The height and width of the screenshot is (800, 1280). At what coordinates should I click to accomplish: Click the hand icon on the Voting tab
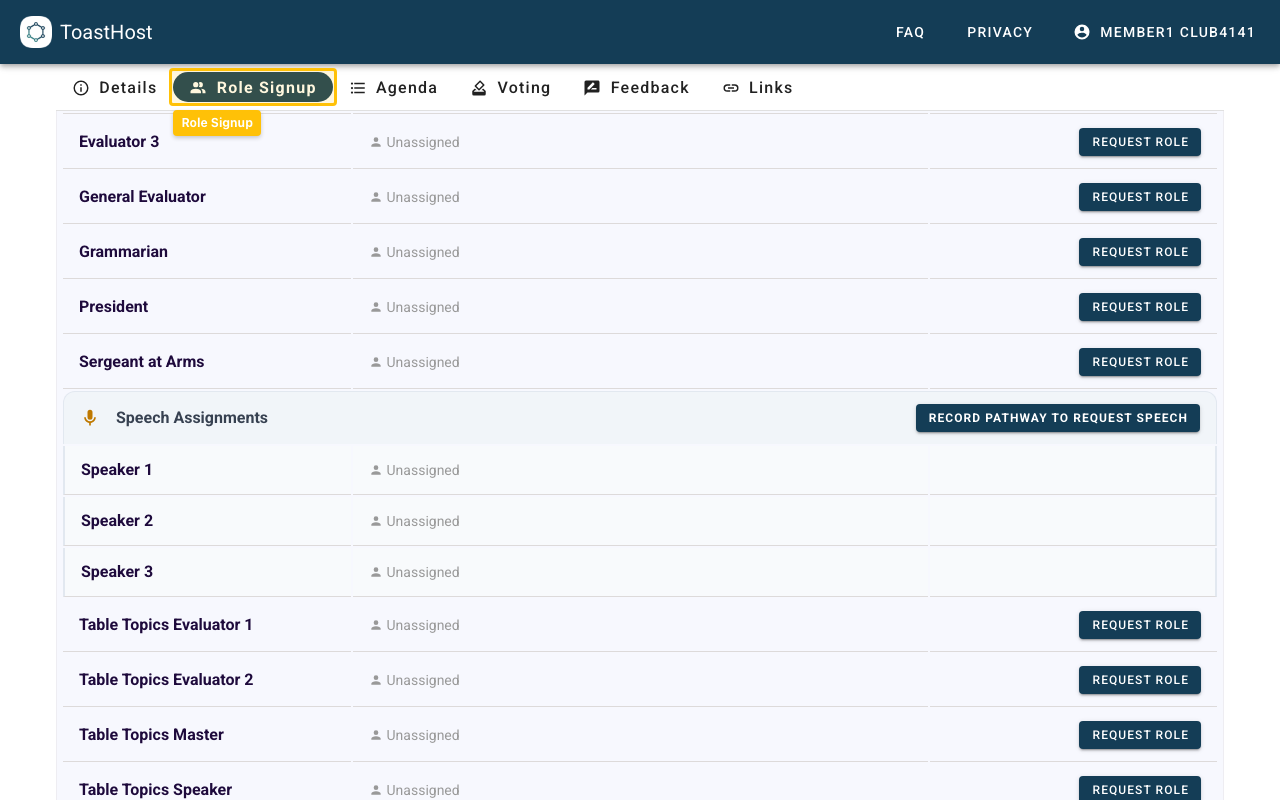478,87
